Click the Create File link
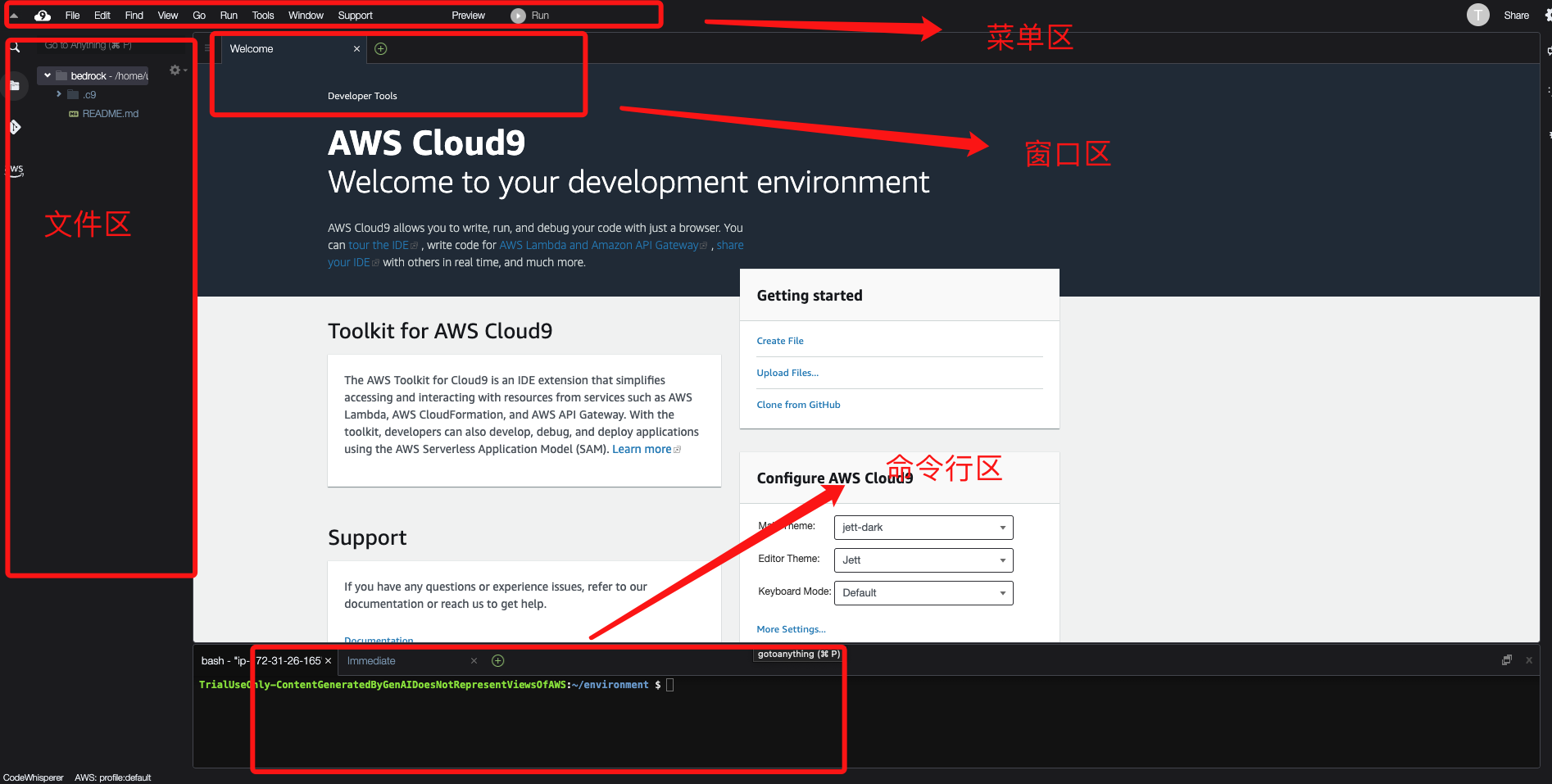The image size is (1552, 784). click(780, 341)
